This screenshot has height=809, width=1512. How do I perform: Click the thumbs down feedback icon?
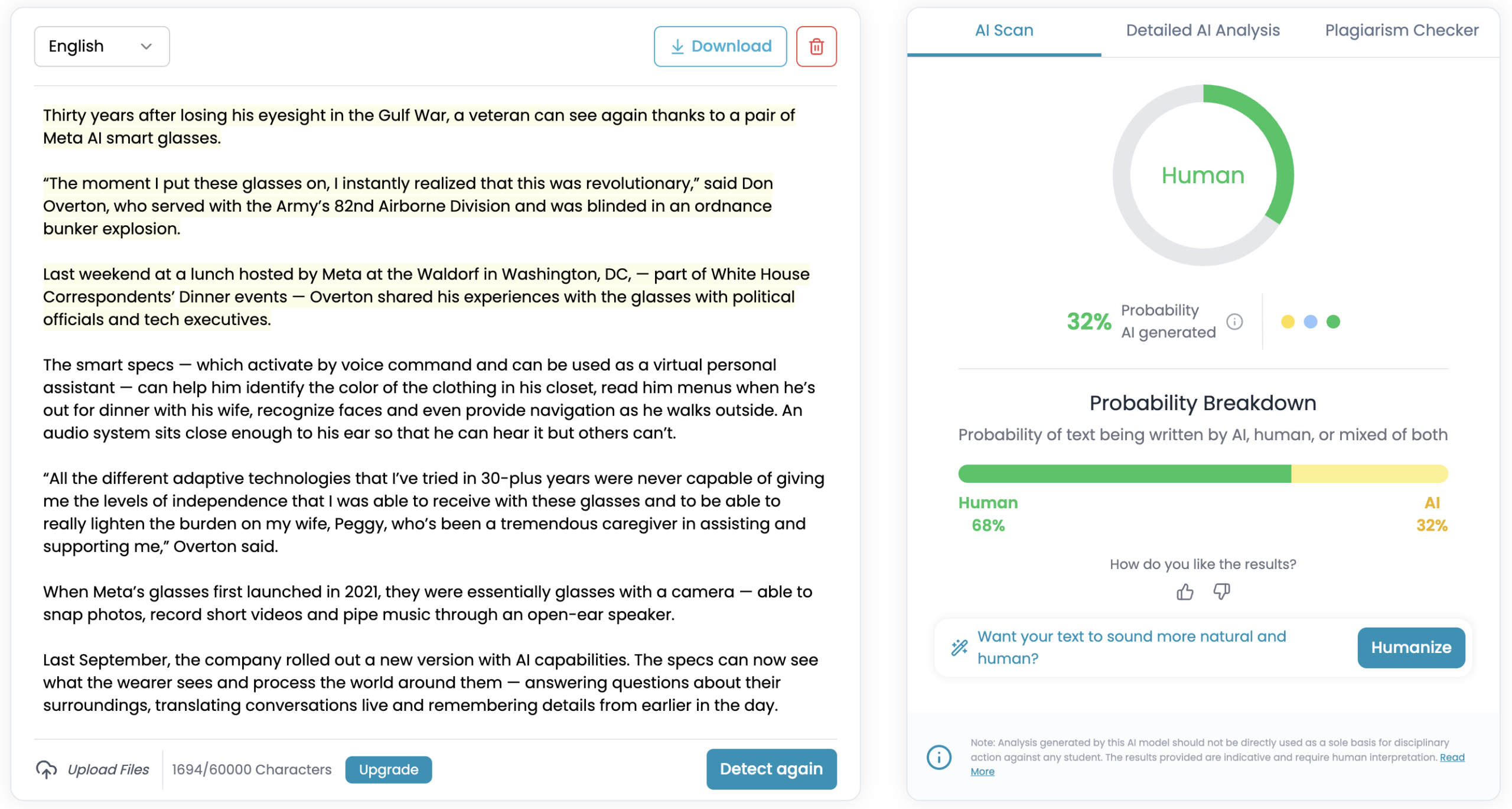[1221, 592]
